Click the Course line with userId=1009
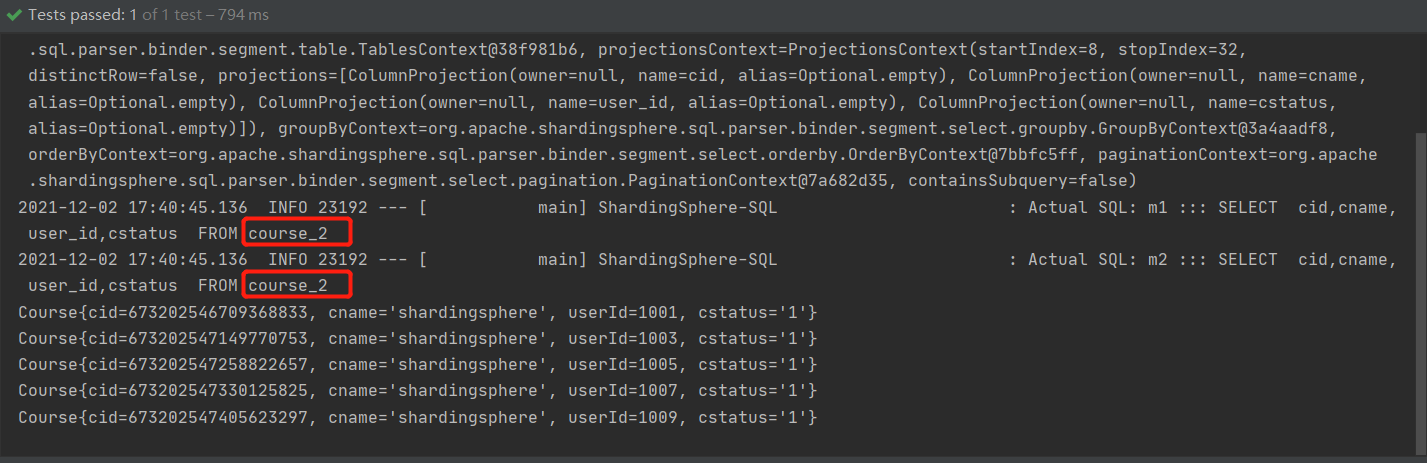 click(x=417, y=417)
